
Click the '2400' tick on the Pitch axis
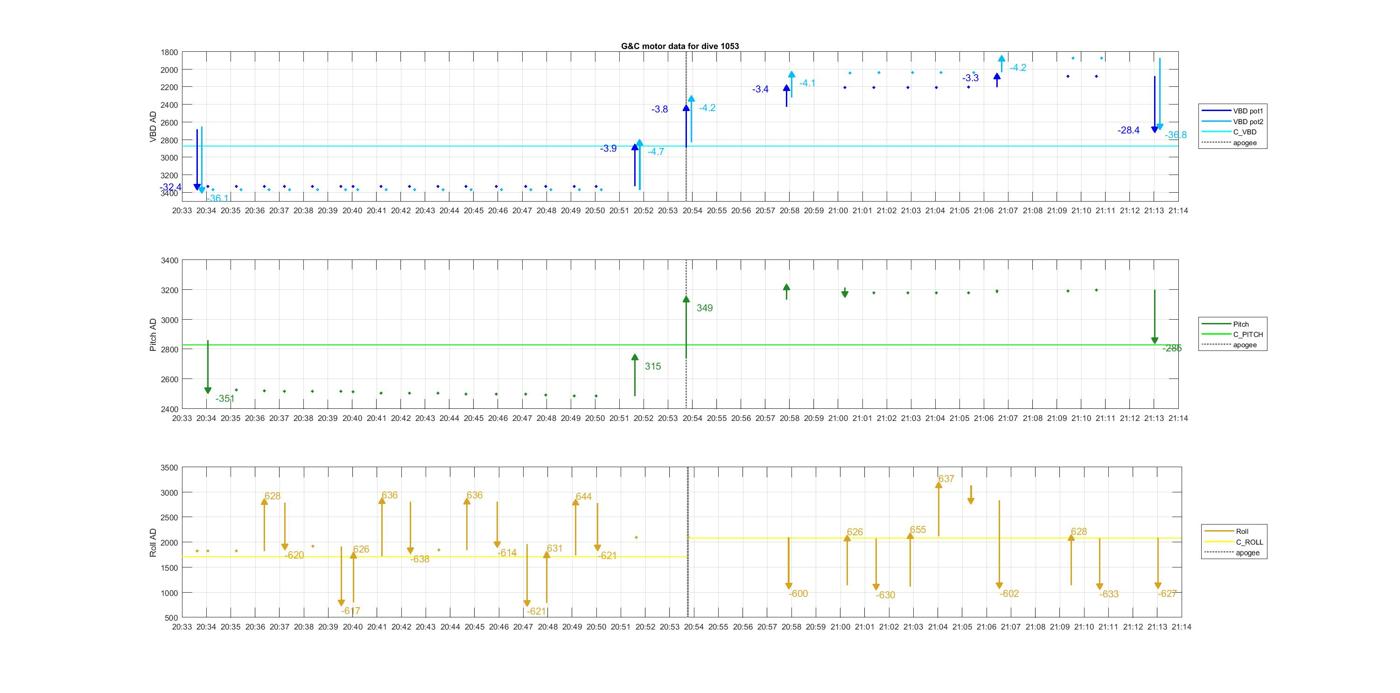[169, 409]
